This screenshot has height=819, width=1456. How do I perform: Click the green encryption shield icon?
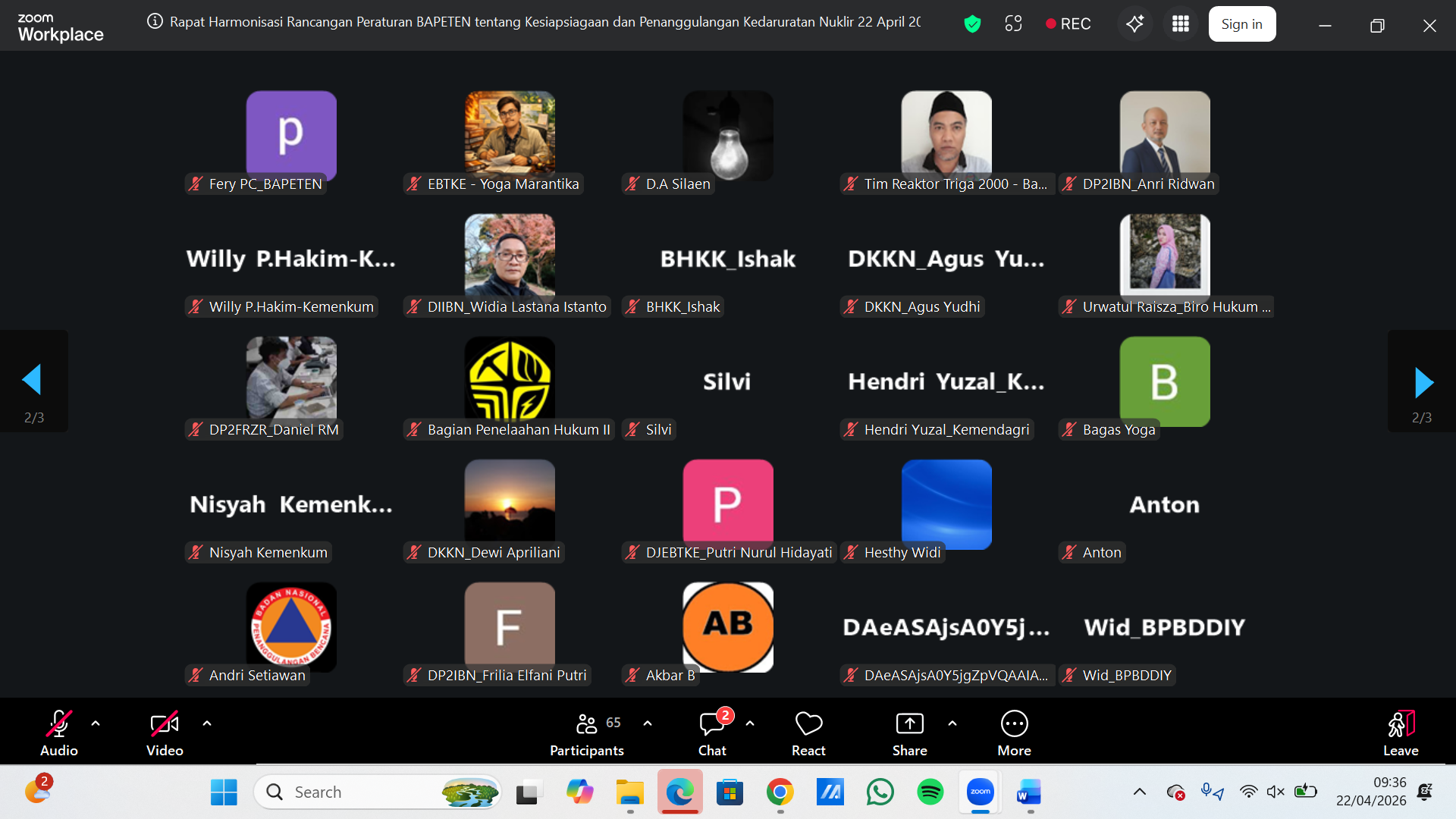coord(972,24)
